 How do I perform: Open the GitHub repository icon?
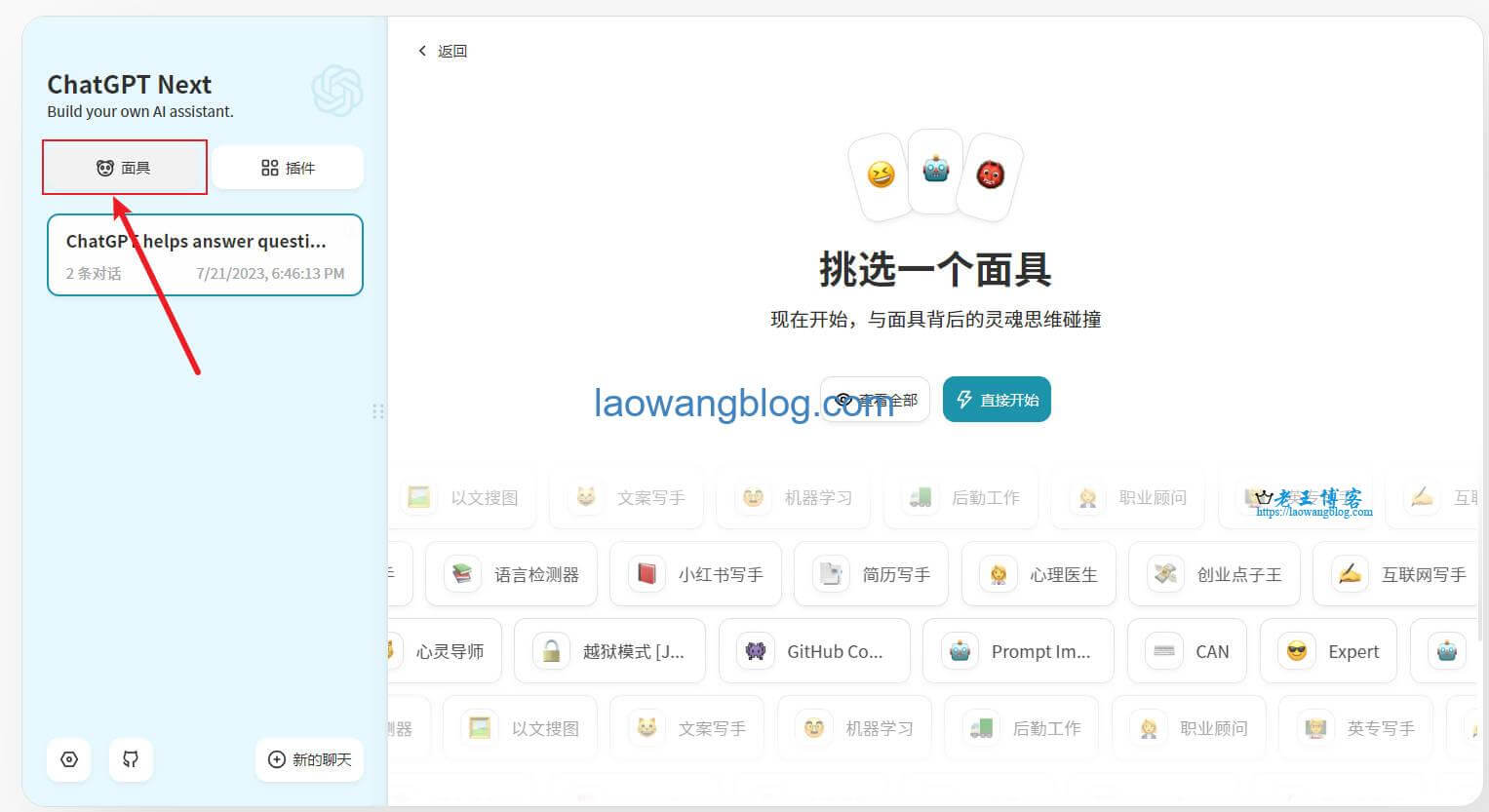pyautogui.click(x=131, y=759)
